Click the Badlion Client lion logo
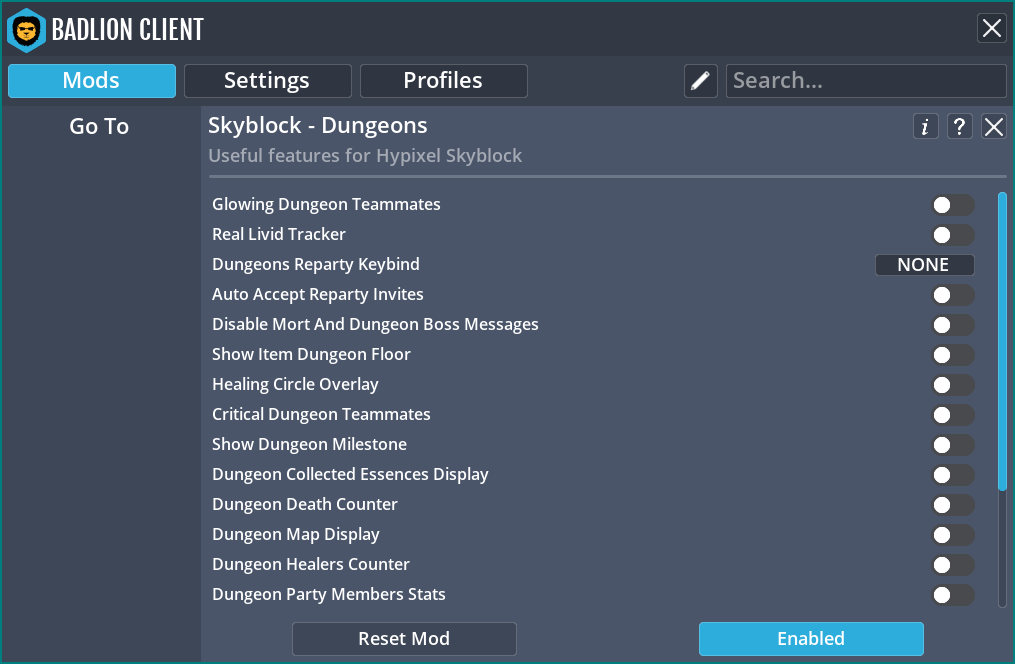Image resolution: width=1015 pixels, height=664 pixels. (26, 29)
